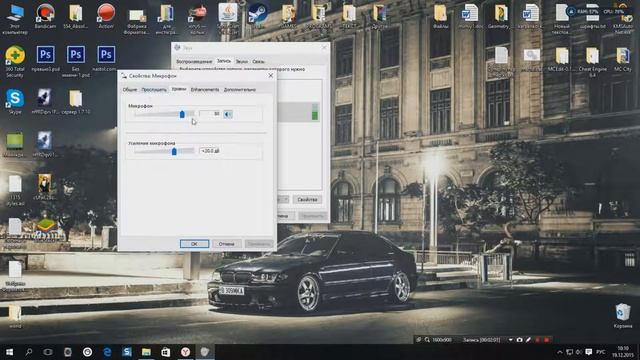Open the Воспроизведение tab in Звук window
Screen dimensions: 640x360
[x=194, y=61]
